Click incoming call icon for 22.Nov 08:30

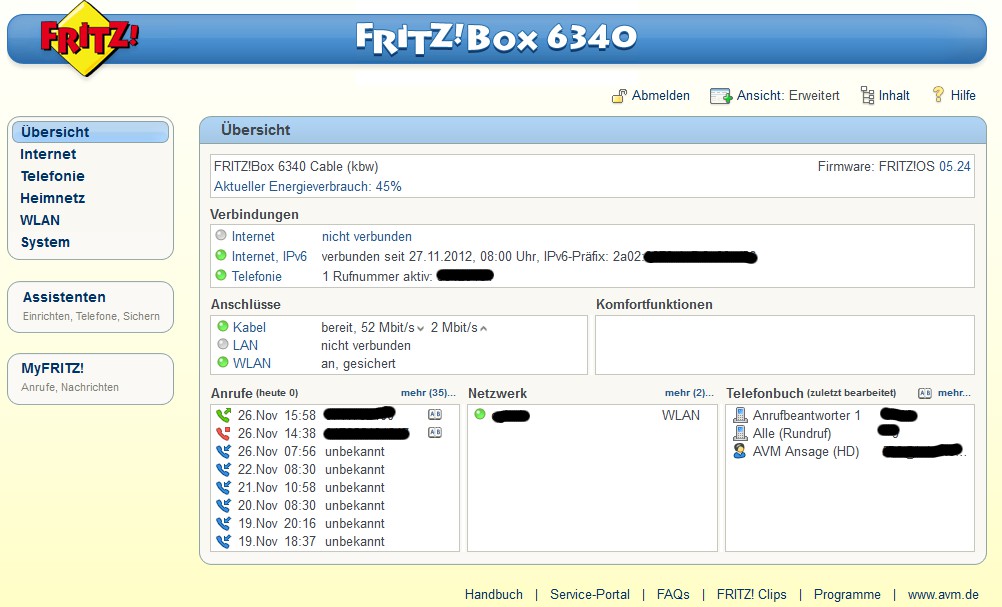pos(223,469)
